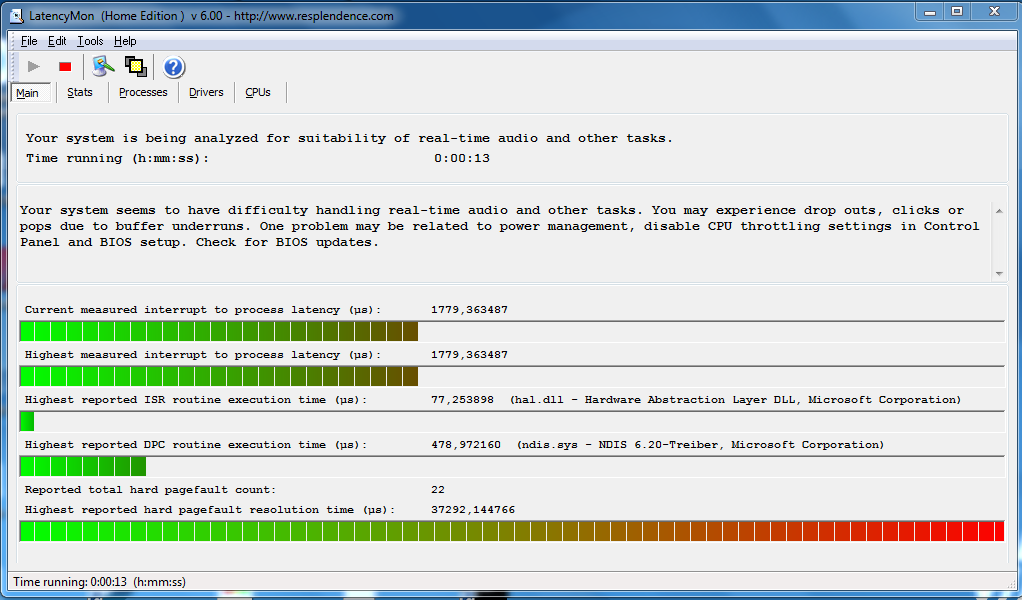Screen dimensions: 1022x600
Task: Stop monitoring with the red stop button
Action: (65, 66)
